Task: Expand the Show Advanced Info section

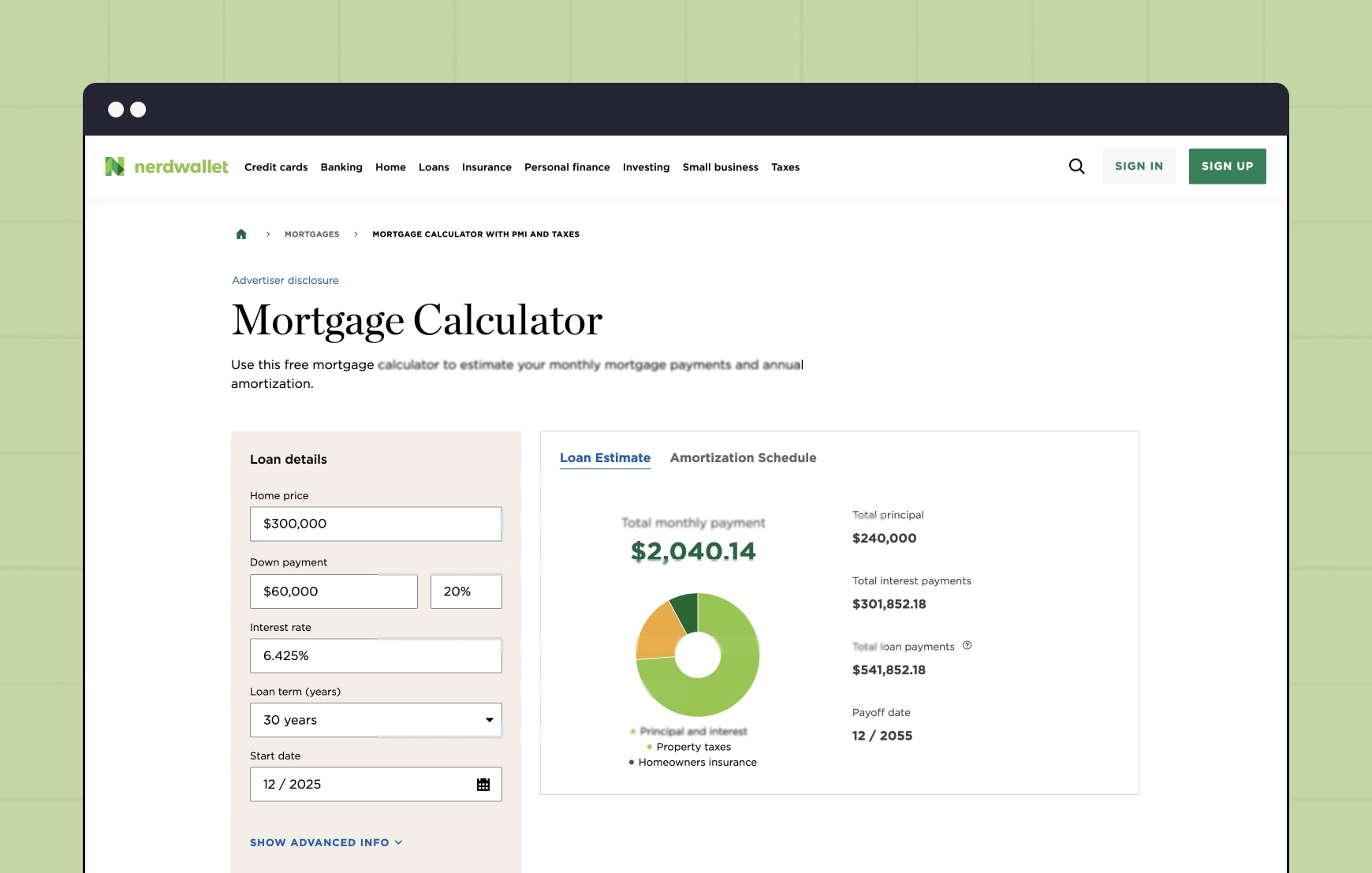Action: click(x=326, y=842)
